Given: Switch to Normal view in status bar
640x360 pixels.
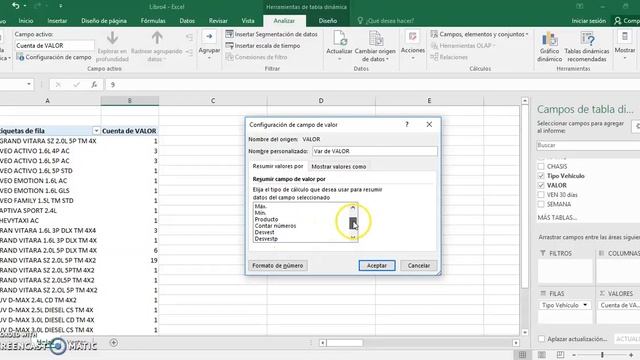Looking at the screenshot, I should [522, 355].
